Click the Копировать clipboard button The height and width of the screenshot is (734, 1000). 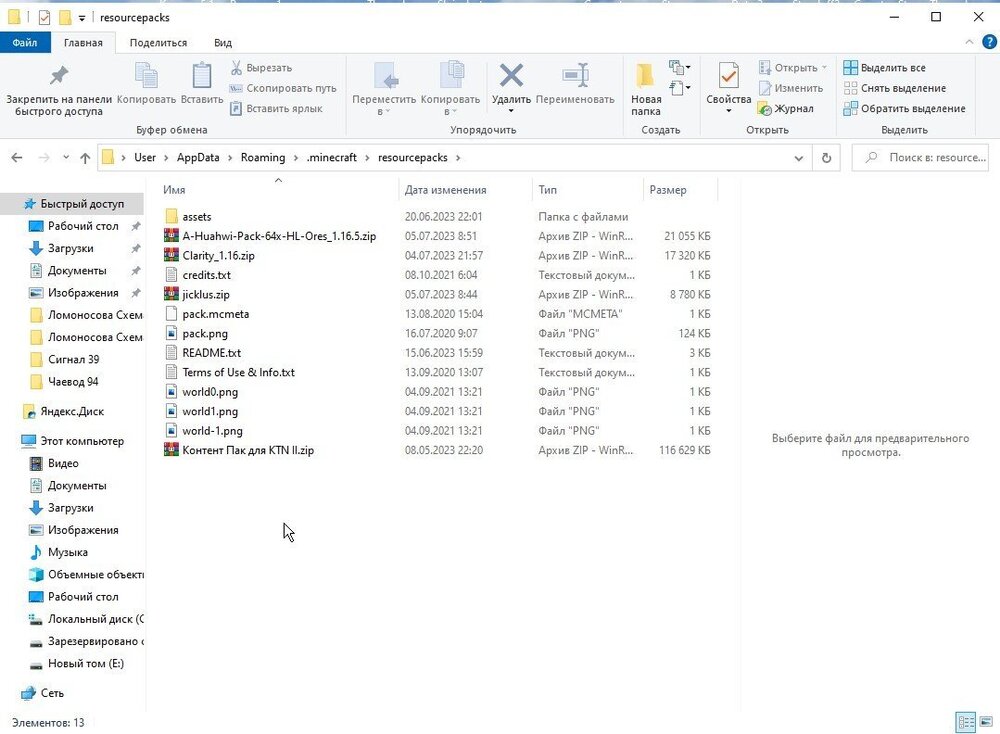[146, 84]
